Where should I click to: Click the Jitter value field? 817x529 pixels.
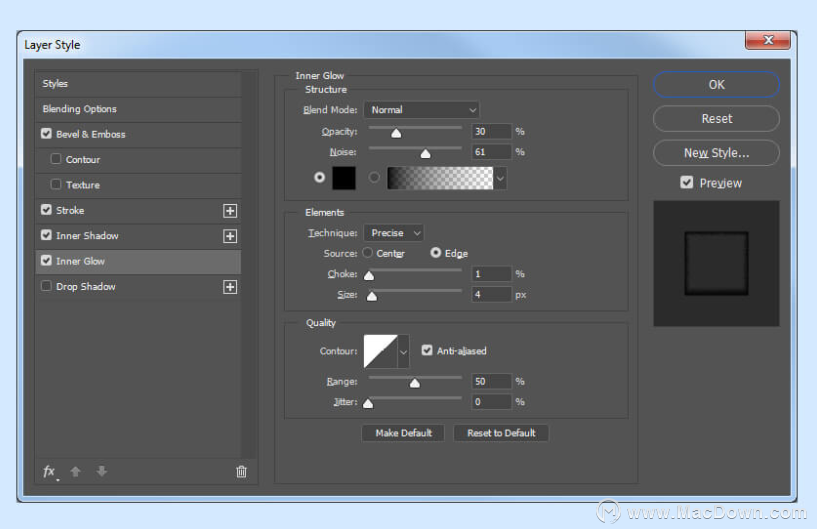coord(491,402)
